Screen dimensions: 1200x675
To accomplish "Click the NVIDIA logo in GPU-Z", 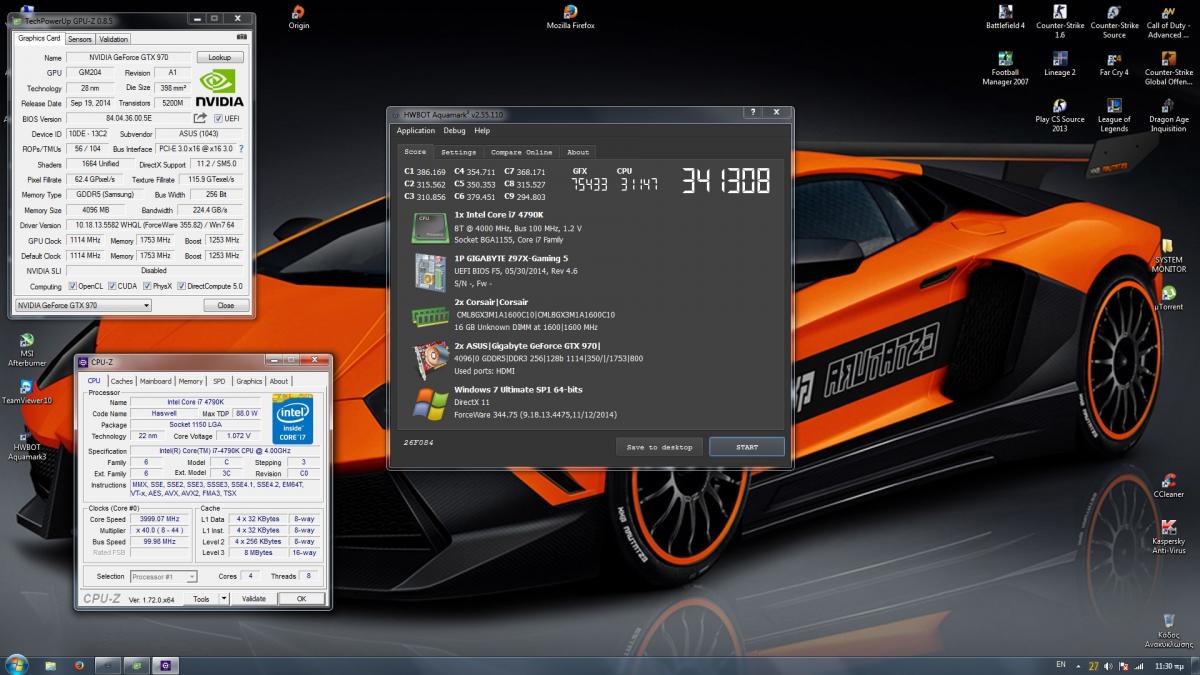I will click(219, 88).
